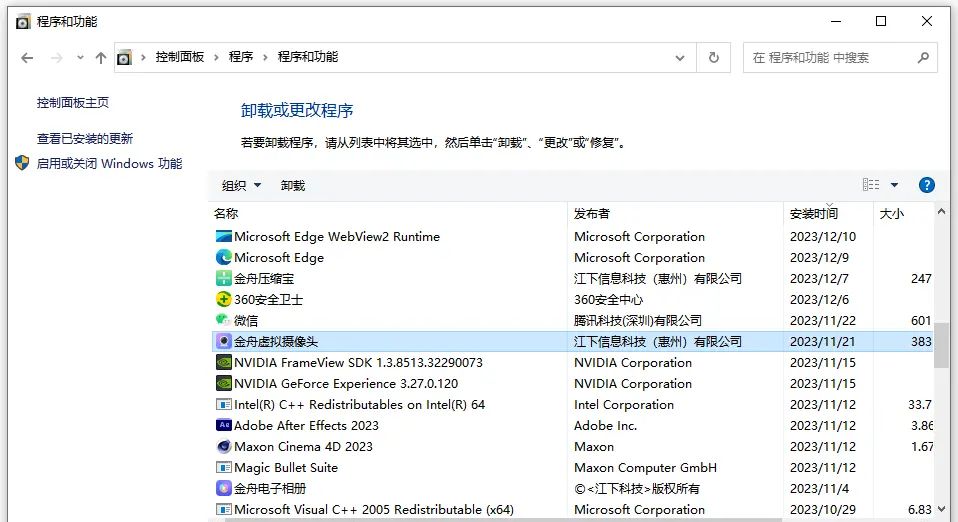958x522 pixels.
Task: Click the 金舟电子相册 program icon
Action: tap(224, 488)
